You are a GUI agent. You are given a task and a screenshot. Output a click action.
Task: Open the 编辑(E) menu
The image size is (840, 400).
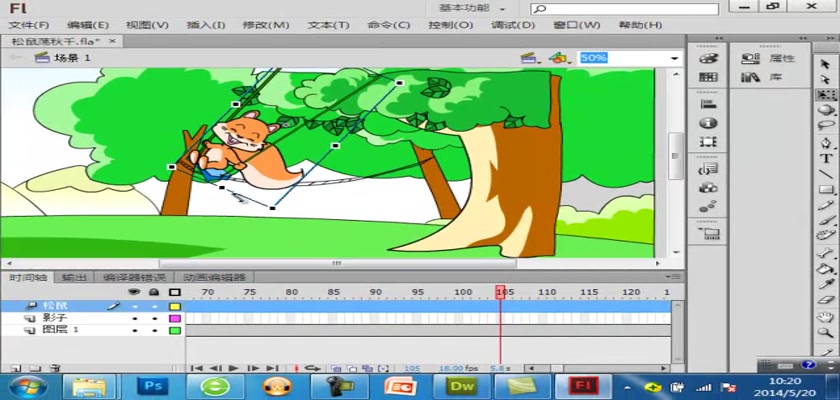click(88, 25)
